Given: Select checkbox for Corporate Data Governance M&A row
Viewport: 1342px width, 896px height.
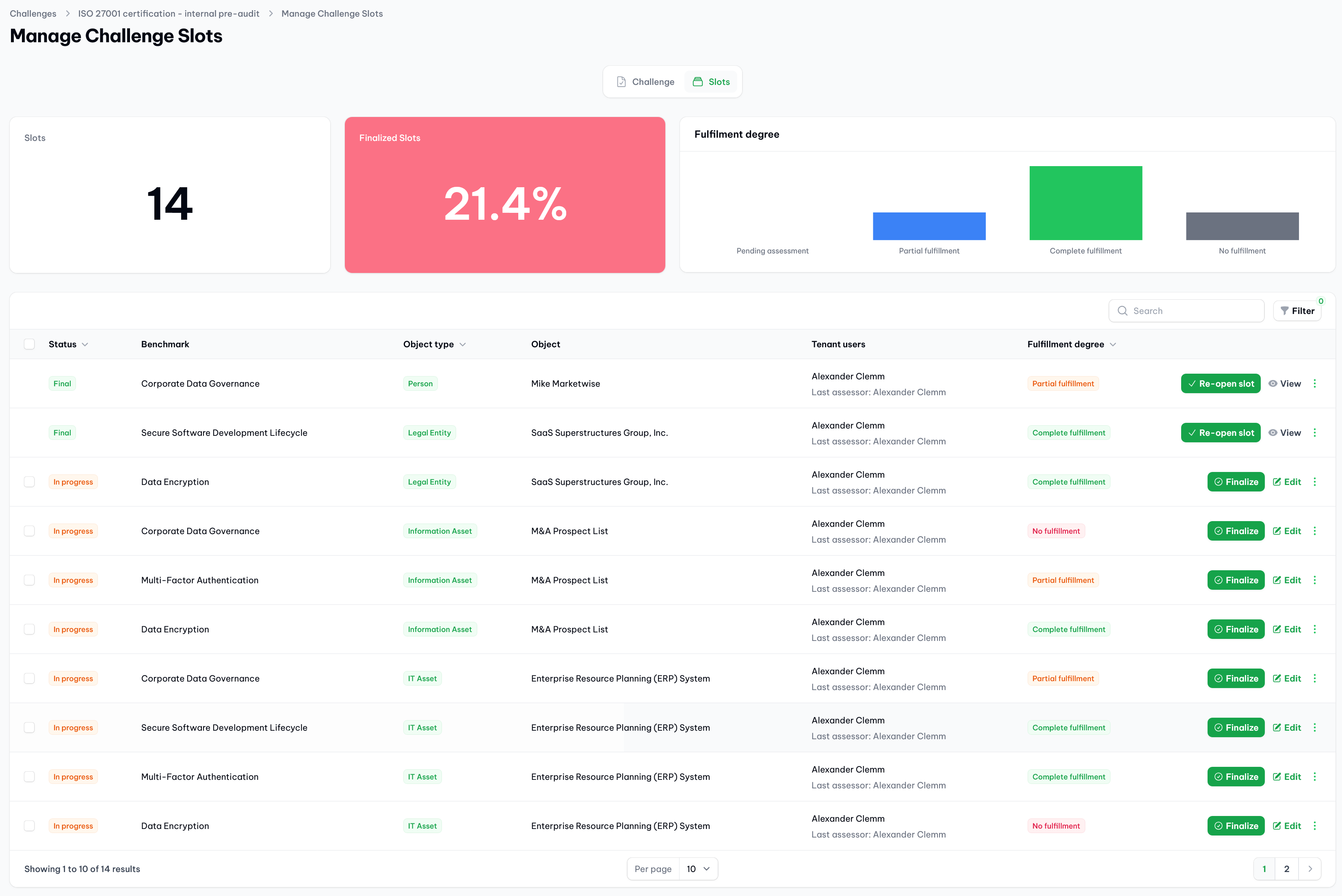Looking at the screenshot, I should coord(30,531).
